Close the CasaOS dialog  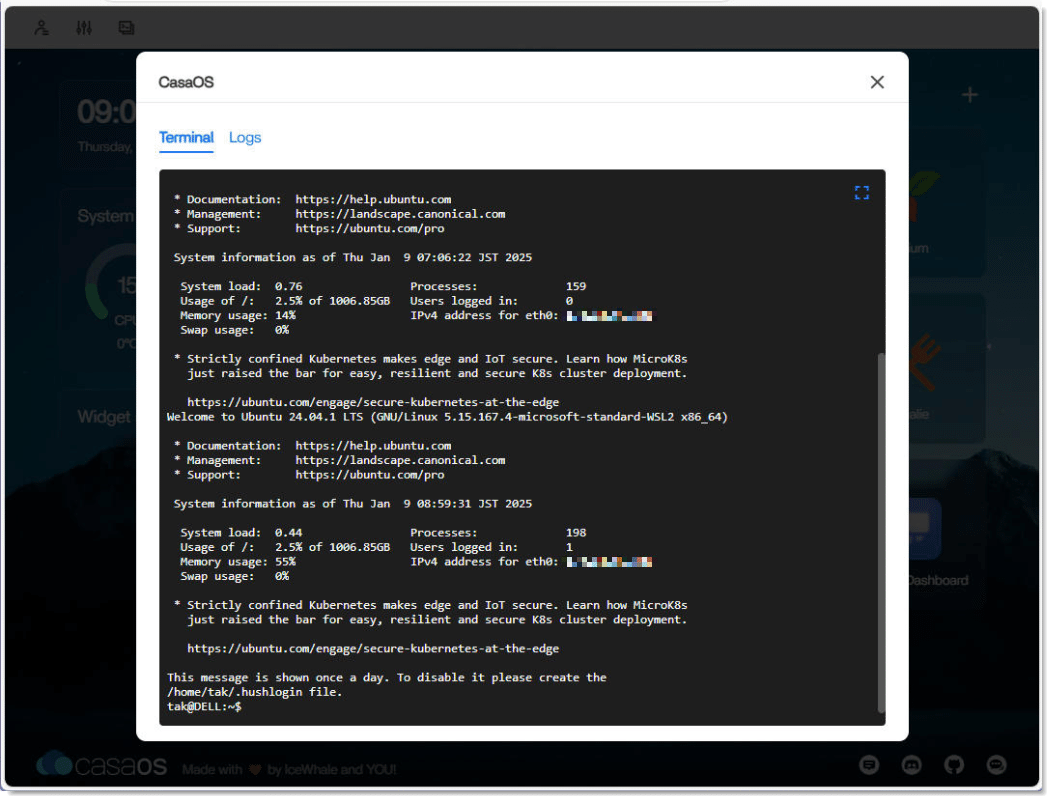coord(877,82)
